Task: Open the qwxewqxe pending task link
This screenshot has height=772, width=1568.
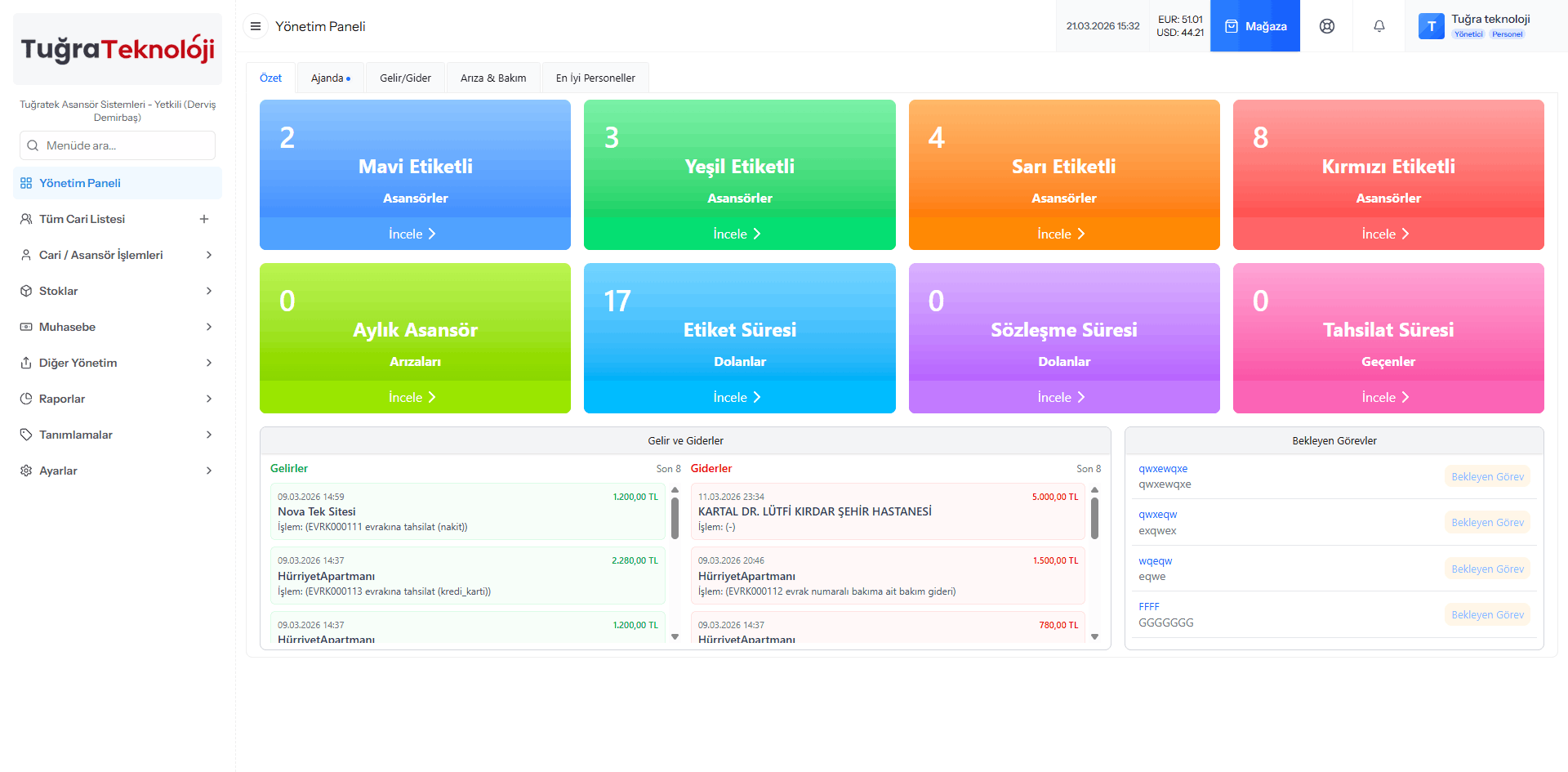Action: point(1163,469)
